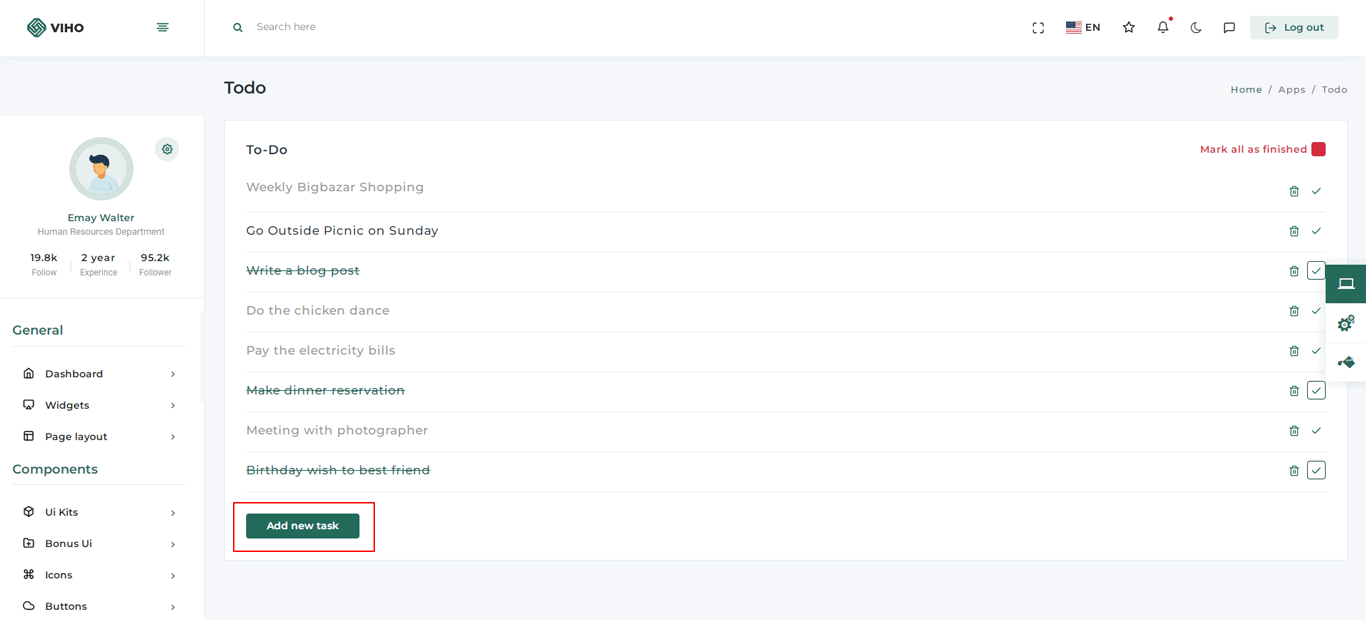Viewport: 1366px width, 620px height.
Task: Select Page layout in sidebar
Action: click(76, 437)
